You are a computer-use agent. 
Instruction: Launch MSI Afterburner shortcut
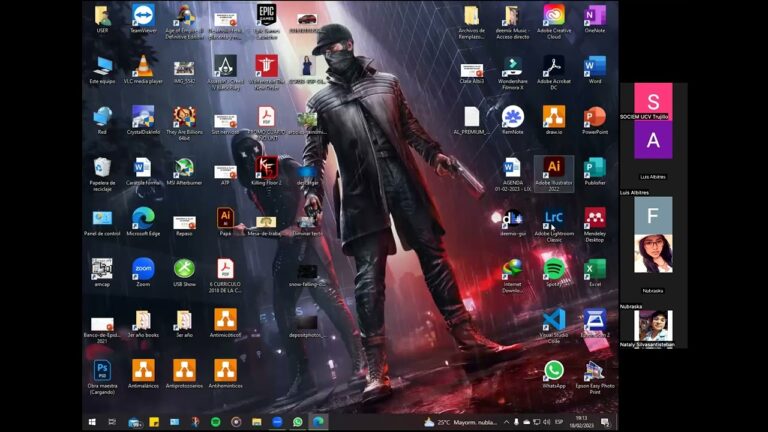pos(184,171)
